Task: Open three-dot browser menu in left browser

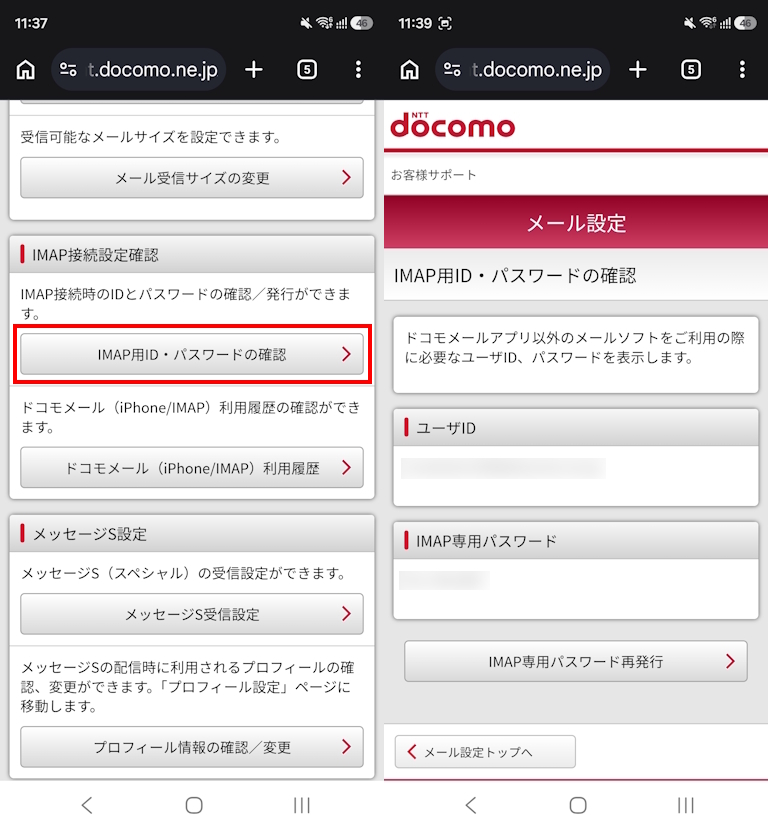Action: click(358, 70)
